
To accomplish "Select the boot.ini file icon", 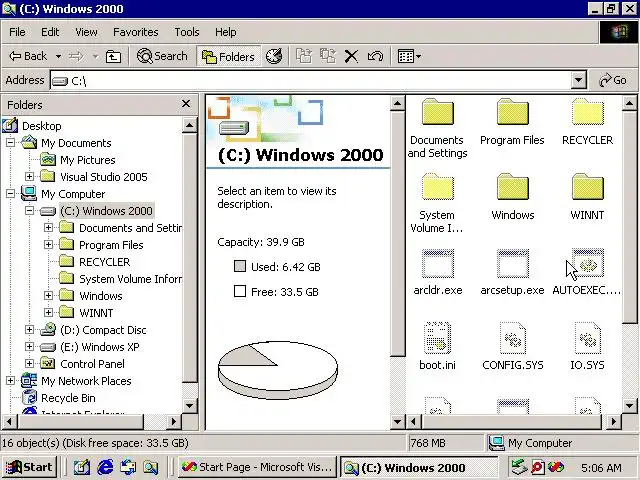I will click(438, 338).
